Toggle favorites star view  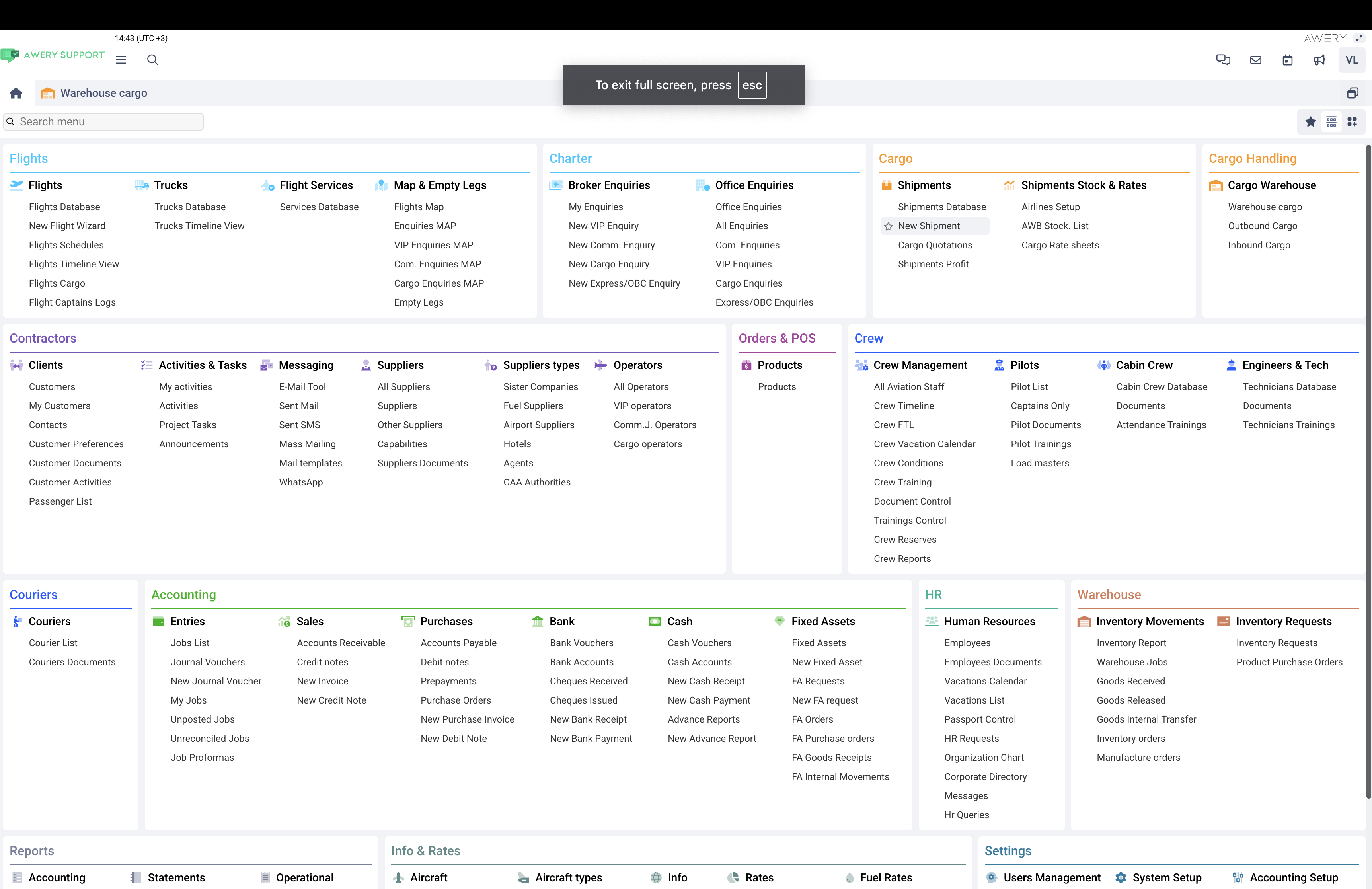click(x=1310, y=122)
